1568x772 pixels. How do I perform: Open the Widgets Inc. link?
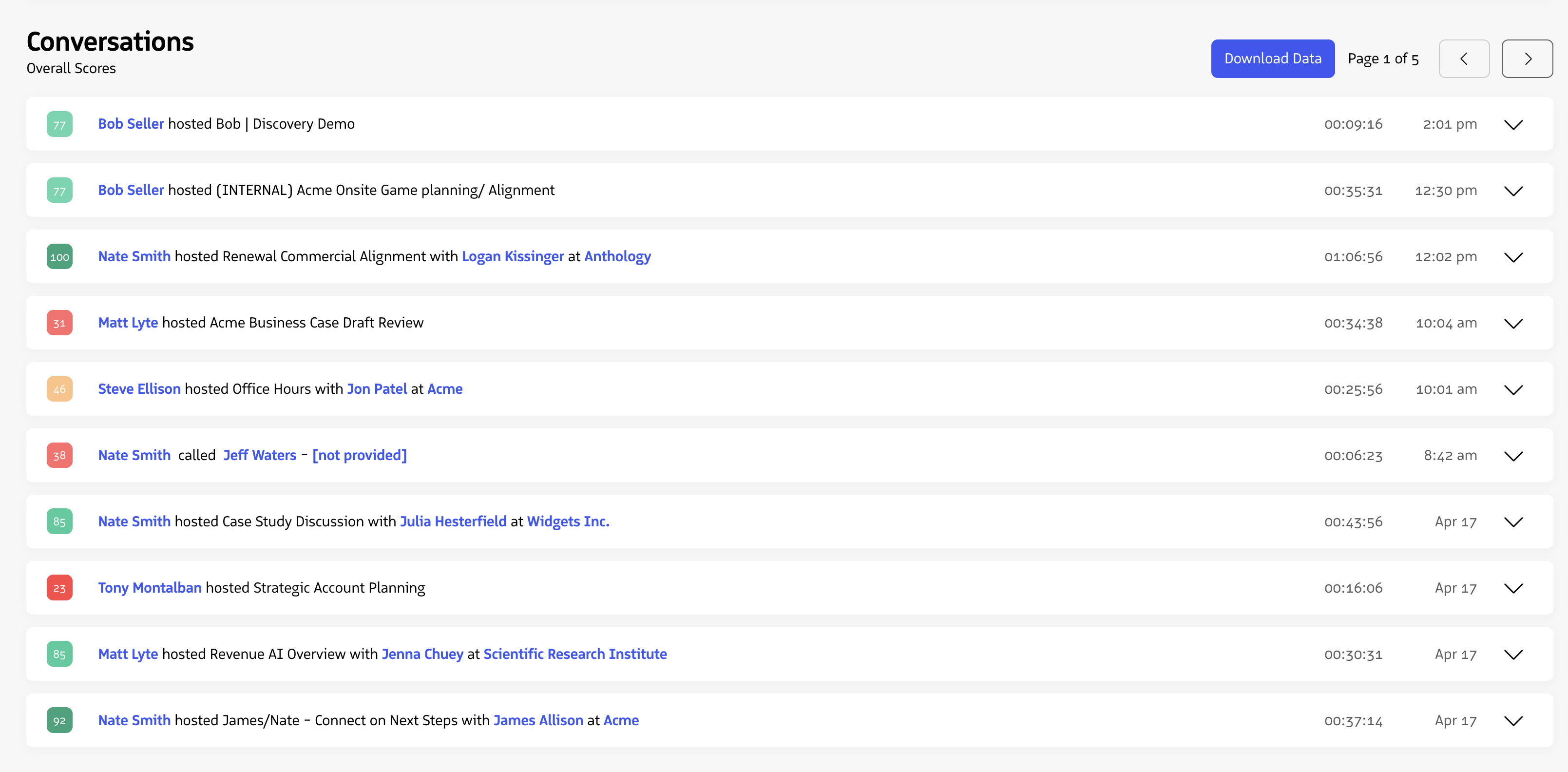pos(568,522)
